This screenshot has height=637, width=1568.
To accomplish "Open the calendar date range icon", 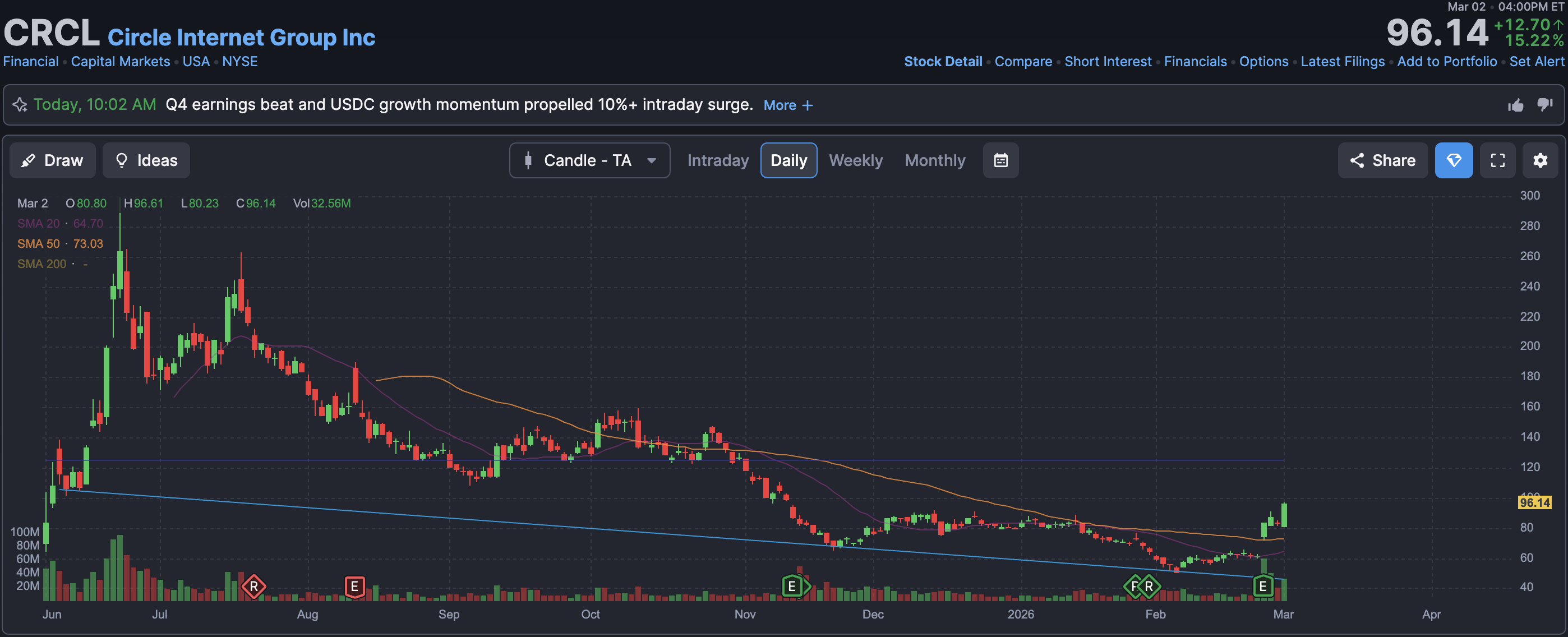I will [1000, 160].
